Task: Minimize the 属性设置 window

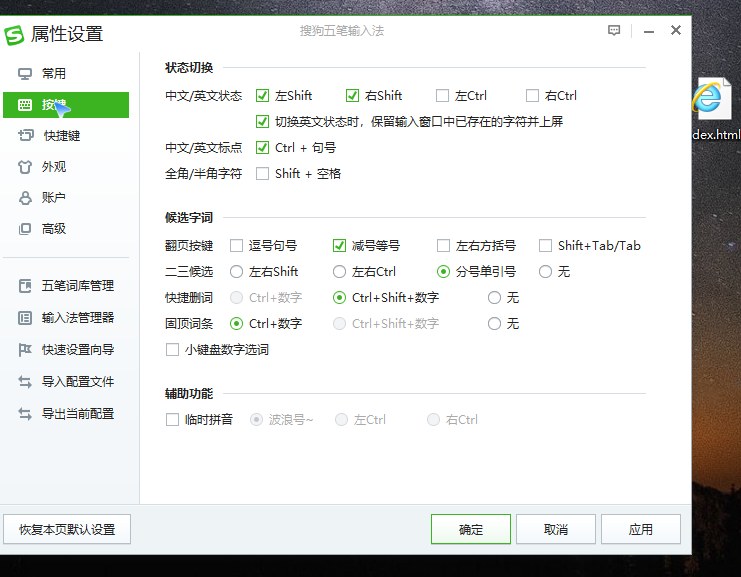Action: (649, 32)
